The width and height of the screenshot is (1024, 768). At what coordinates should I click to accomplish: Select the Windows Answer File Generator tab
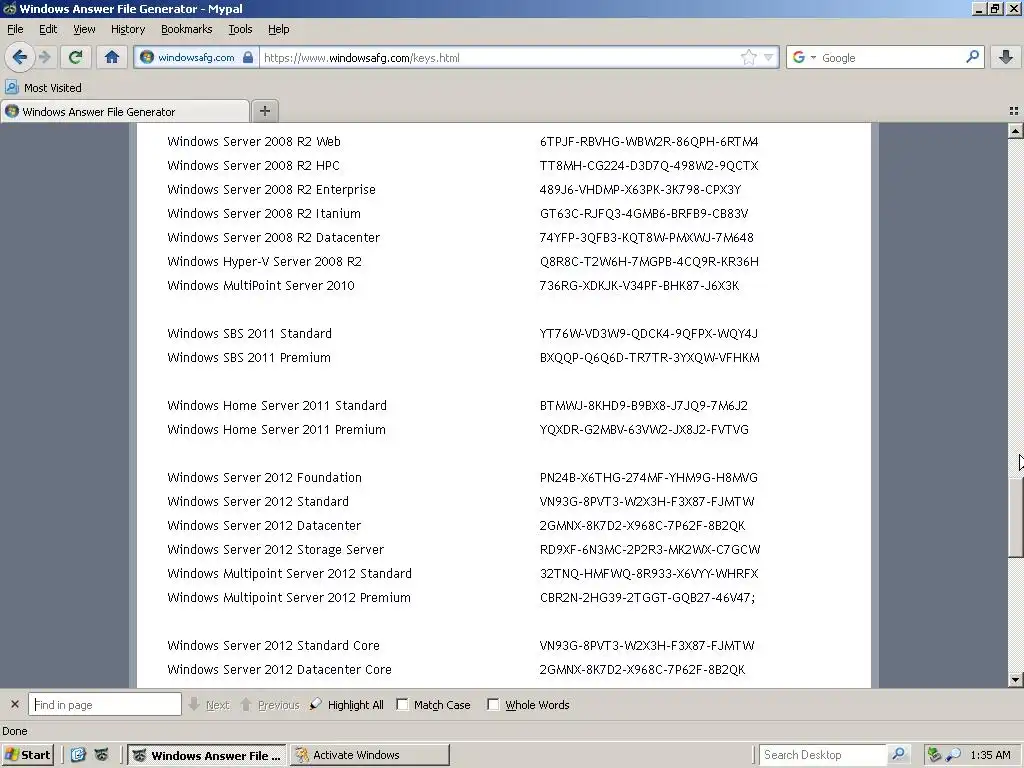point(124,112)
